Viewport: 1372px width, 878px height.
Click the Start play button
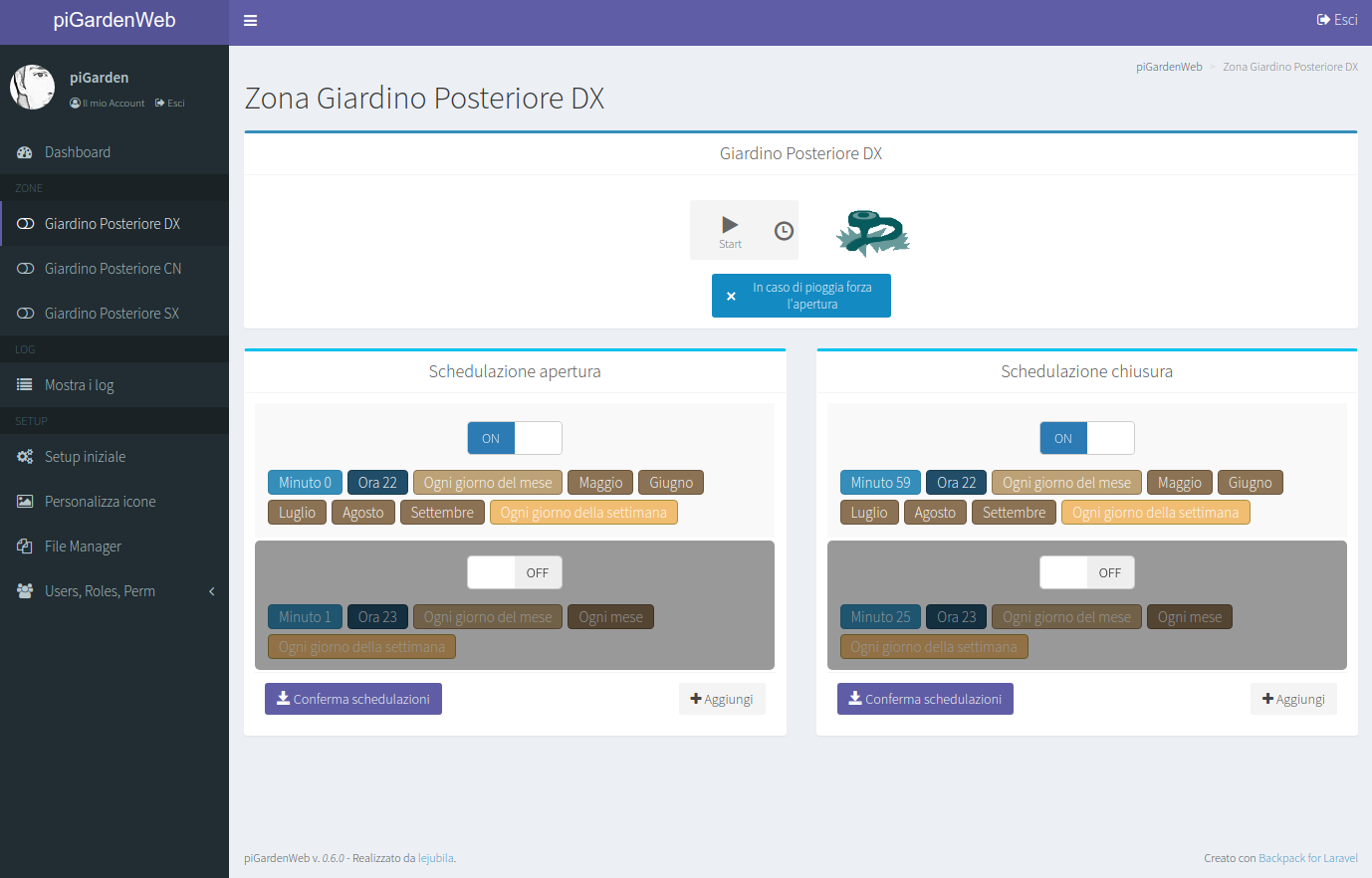pyautogui.click(x=730, y=230)
